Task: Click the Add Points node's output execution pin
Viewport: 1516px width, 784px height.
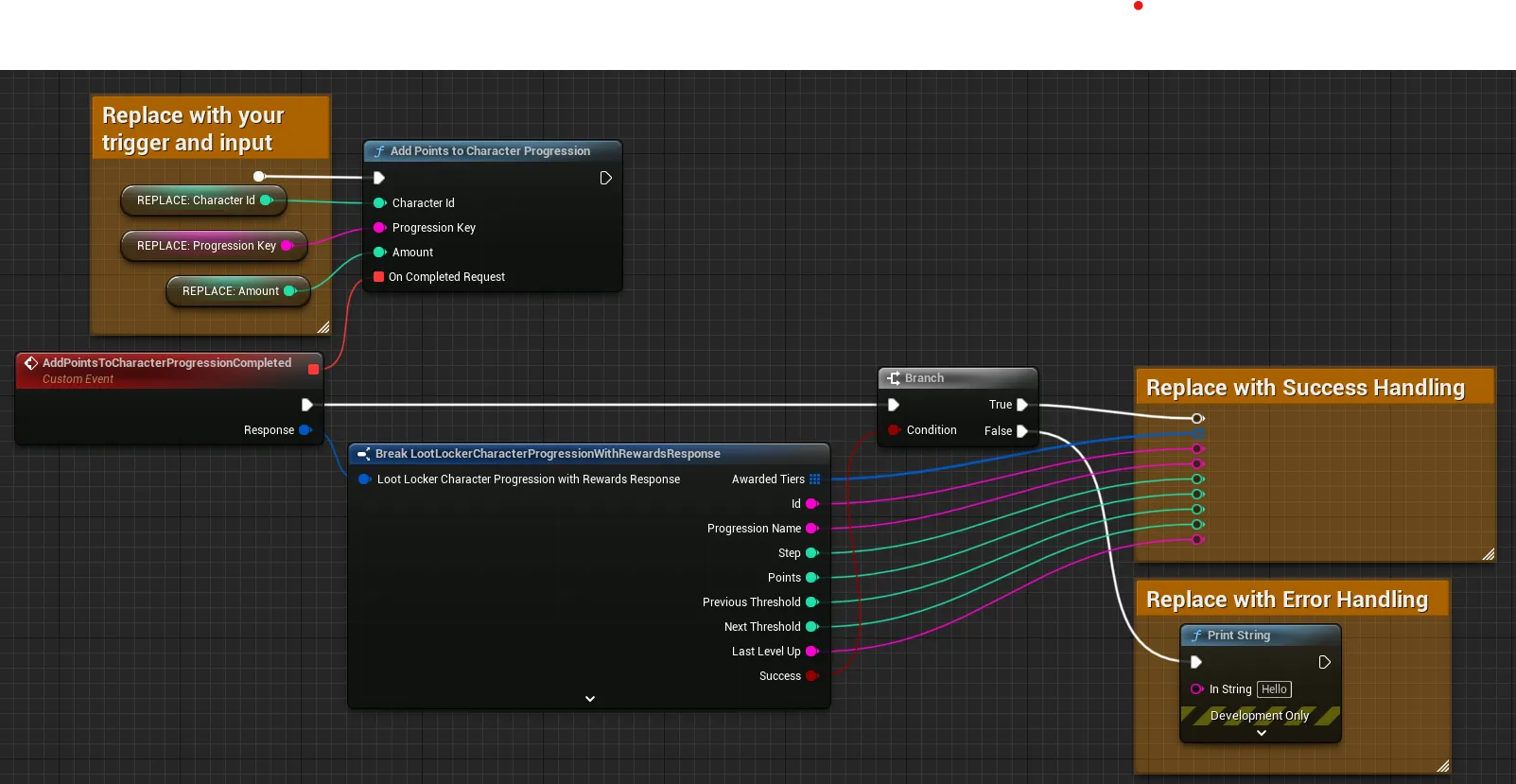Action: tap(605, 178)
